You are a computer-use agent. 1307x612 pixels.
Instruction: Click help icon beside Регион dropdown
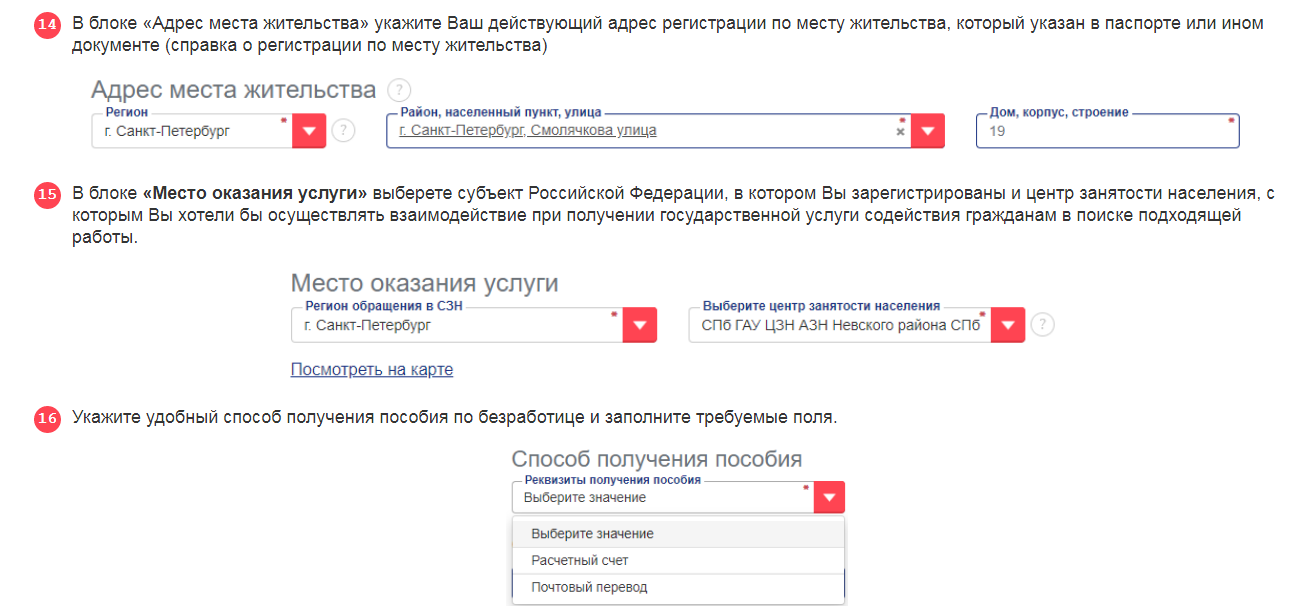343,131
